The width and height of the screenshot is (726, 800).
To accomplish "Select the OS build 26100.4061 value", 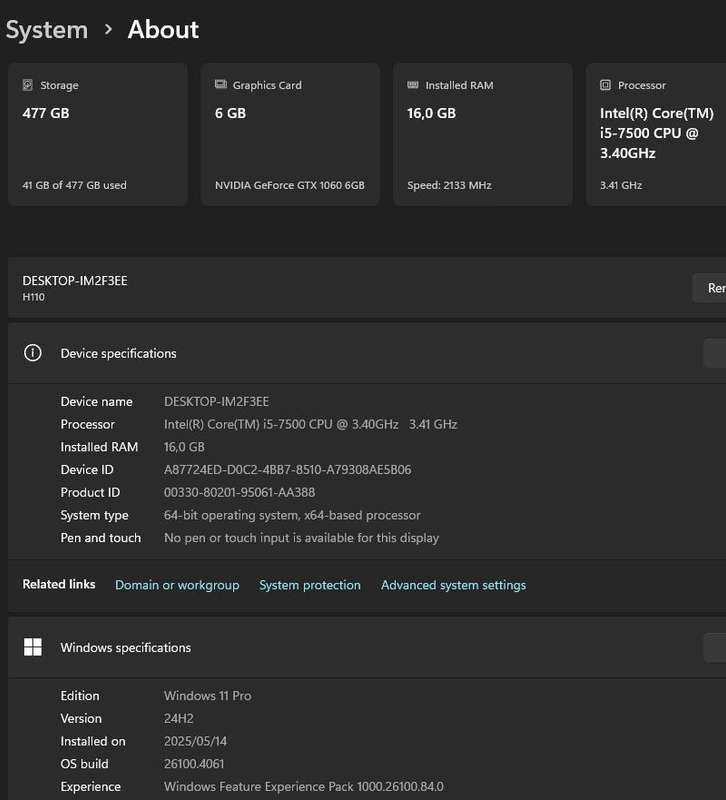I will 194,764.
